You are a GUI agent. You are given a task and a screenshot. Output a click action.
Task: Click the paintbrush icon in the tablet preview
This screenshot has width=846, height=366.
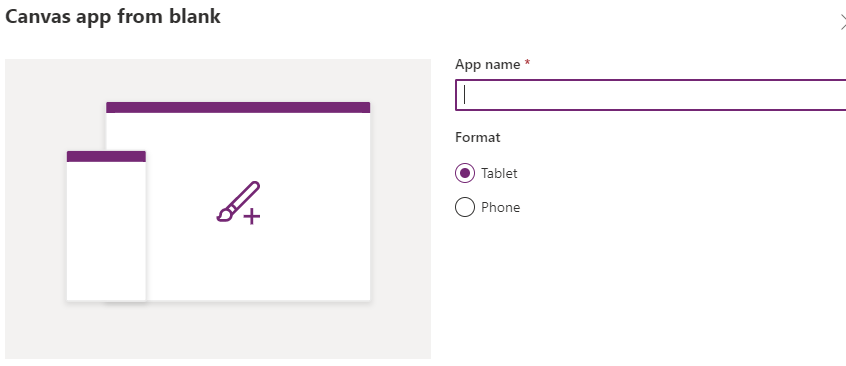coord(238,201)
